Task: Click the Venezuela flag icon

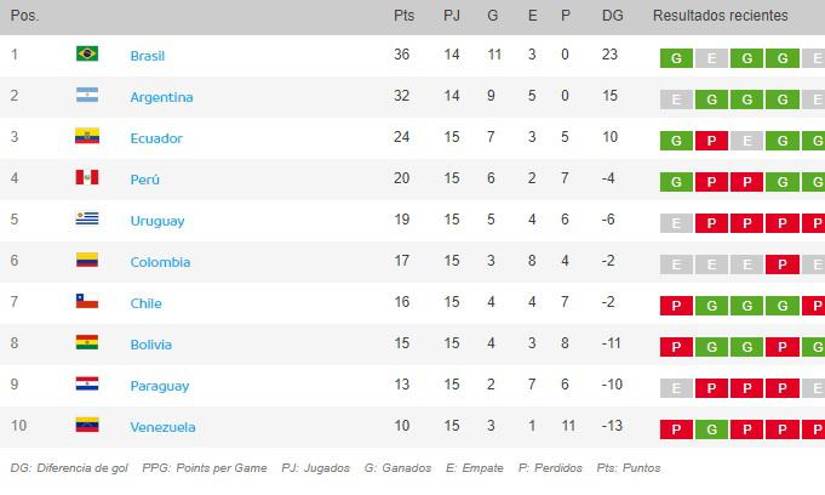Action: click(x=87, y=425)
